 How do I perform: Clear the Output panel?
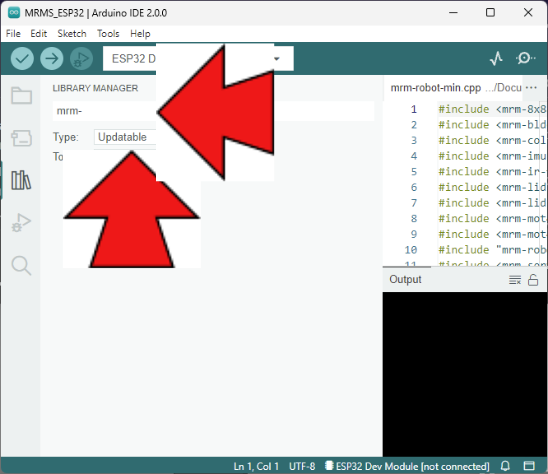(515, 280)
